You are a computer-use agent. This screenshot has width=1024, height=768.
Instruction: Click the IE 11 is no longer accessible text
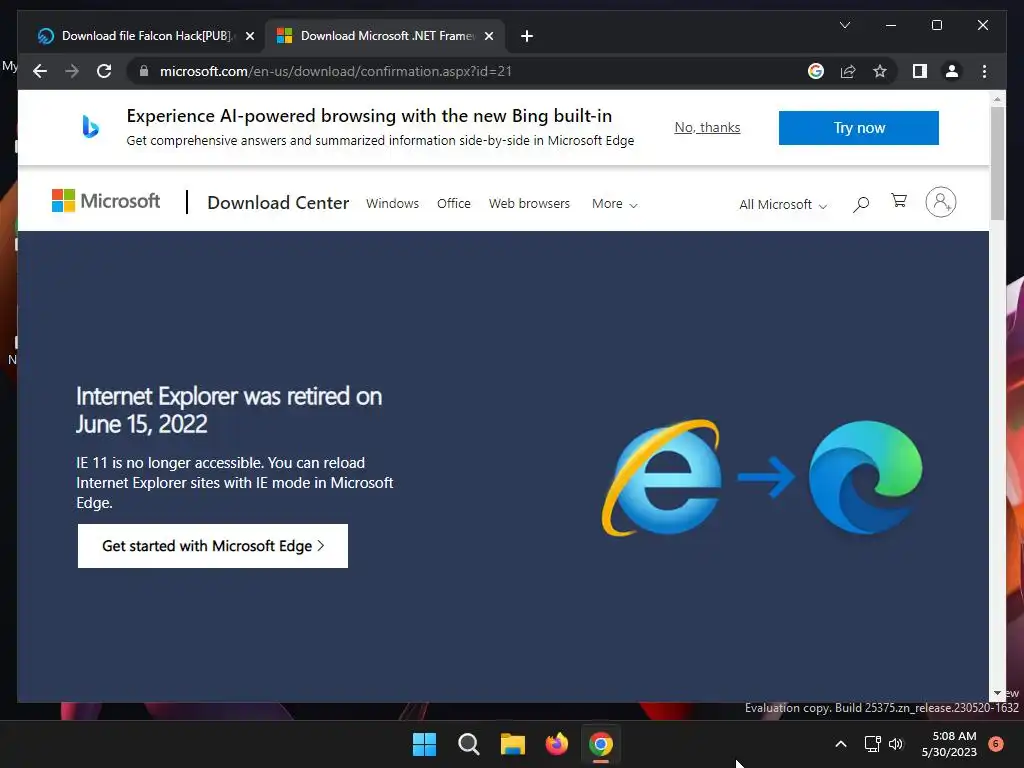click(x=235, y=483)
